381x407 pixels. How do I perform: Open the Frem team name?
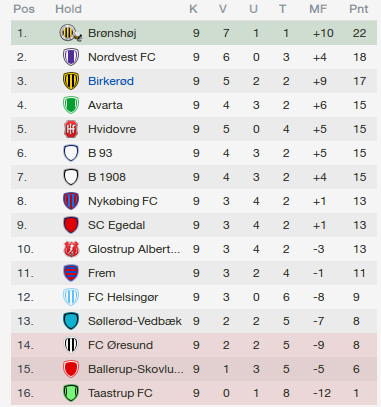point(102,273)
